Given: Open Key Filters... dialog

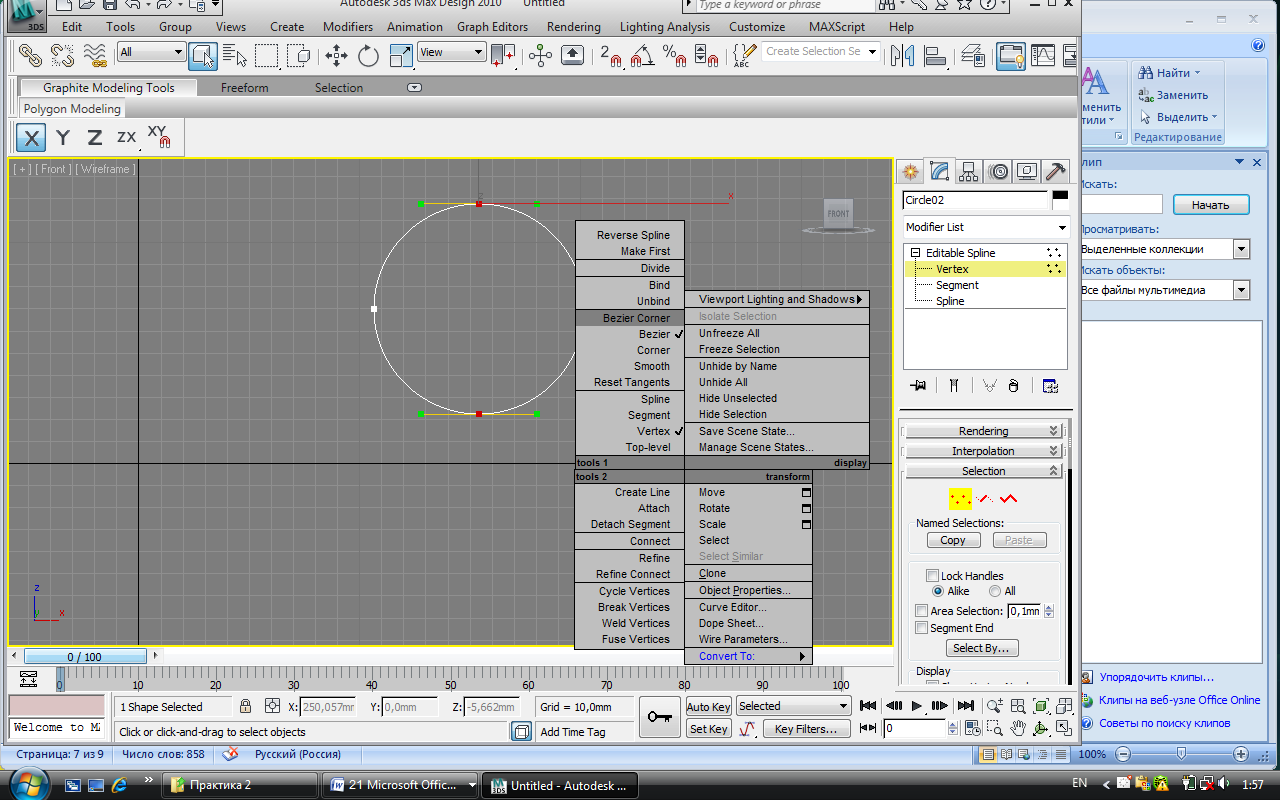Looking at the screenshot, I should (806, 729).
